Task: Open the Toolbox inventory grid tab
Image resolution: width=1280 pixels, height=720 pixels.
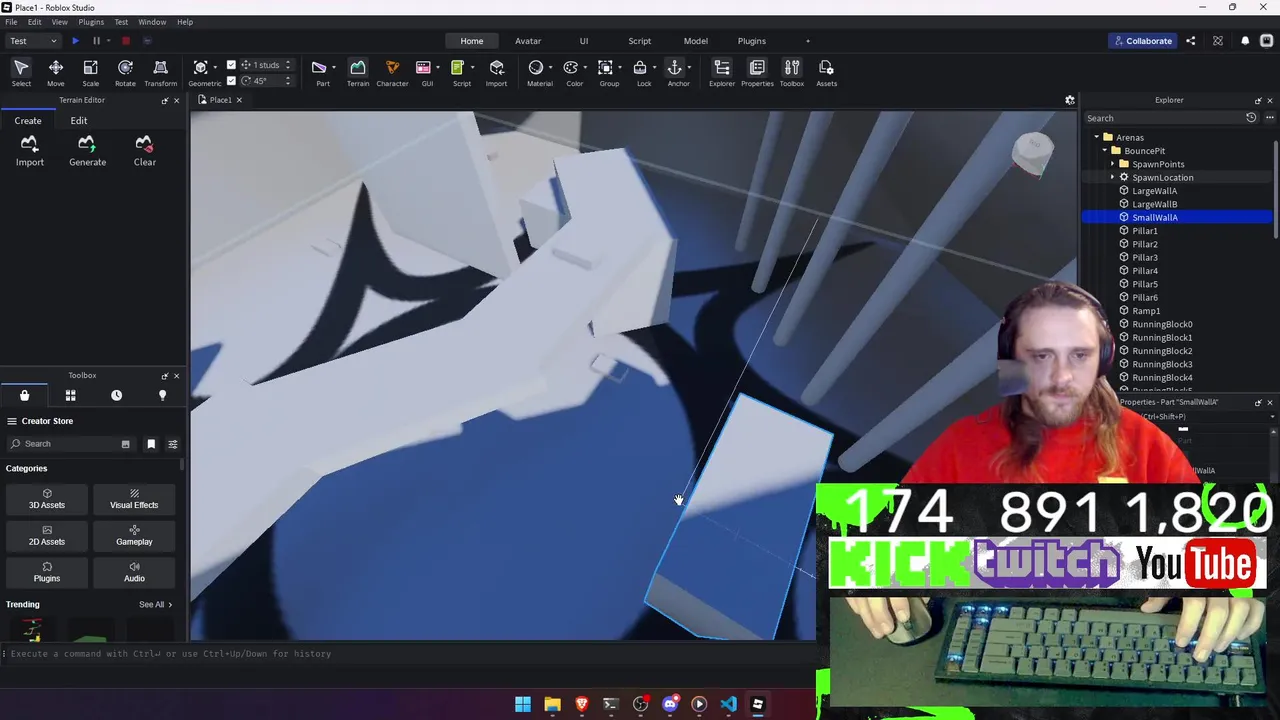Action: coord(71,395)
